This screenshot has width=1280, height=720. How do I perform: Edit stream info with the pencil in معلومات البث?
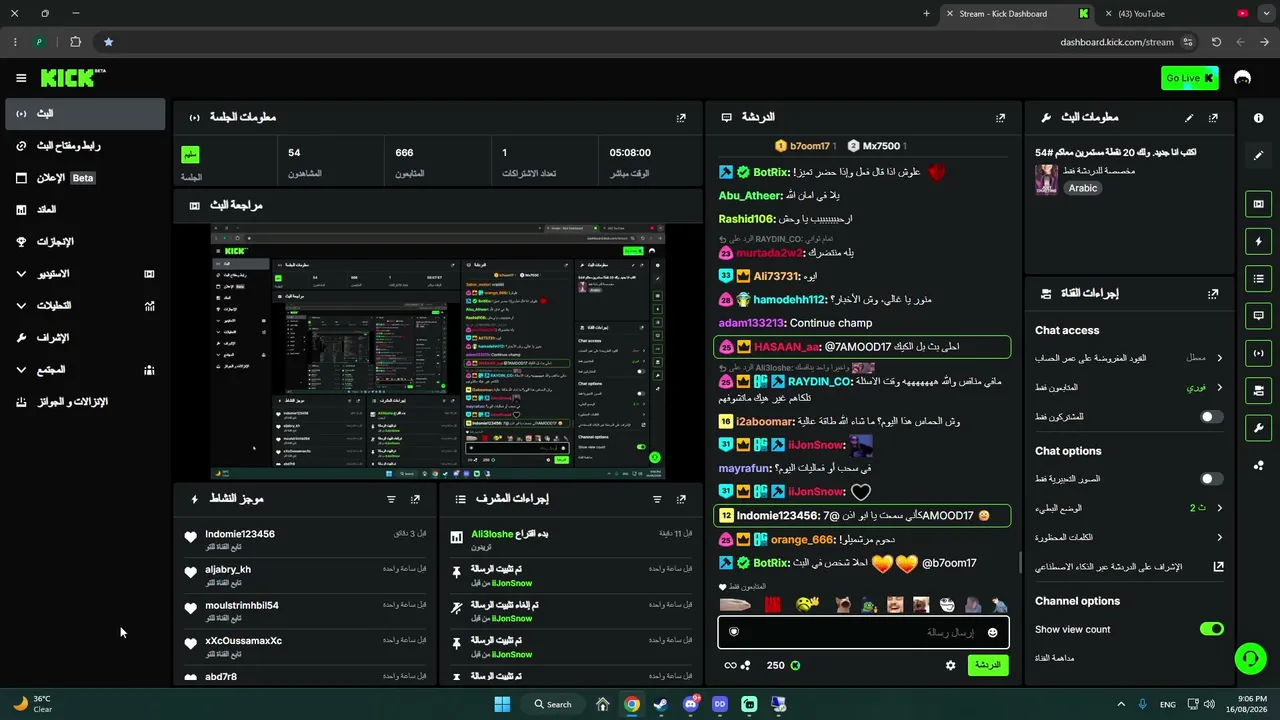(1189, 117)
